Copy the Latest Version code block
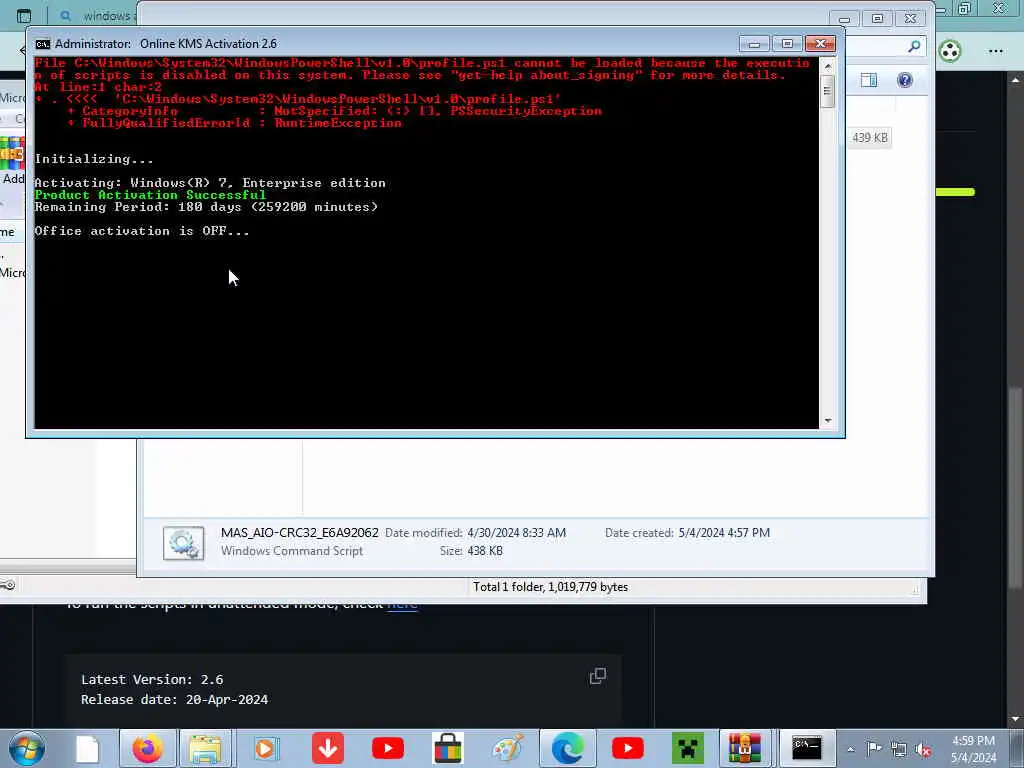The image size is (1024, 768). tap(598, 677)
